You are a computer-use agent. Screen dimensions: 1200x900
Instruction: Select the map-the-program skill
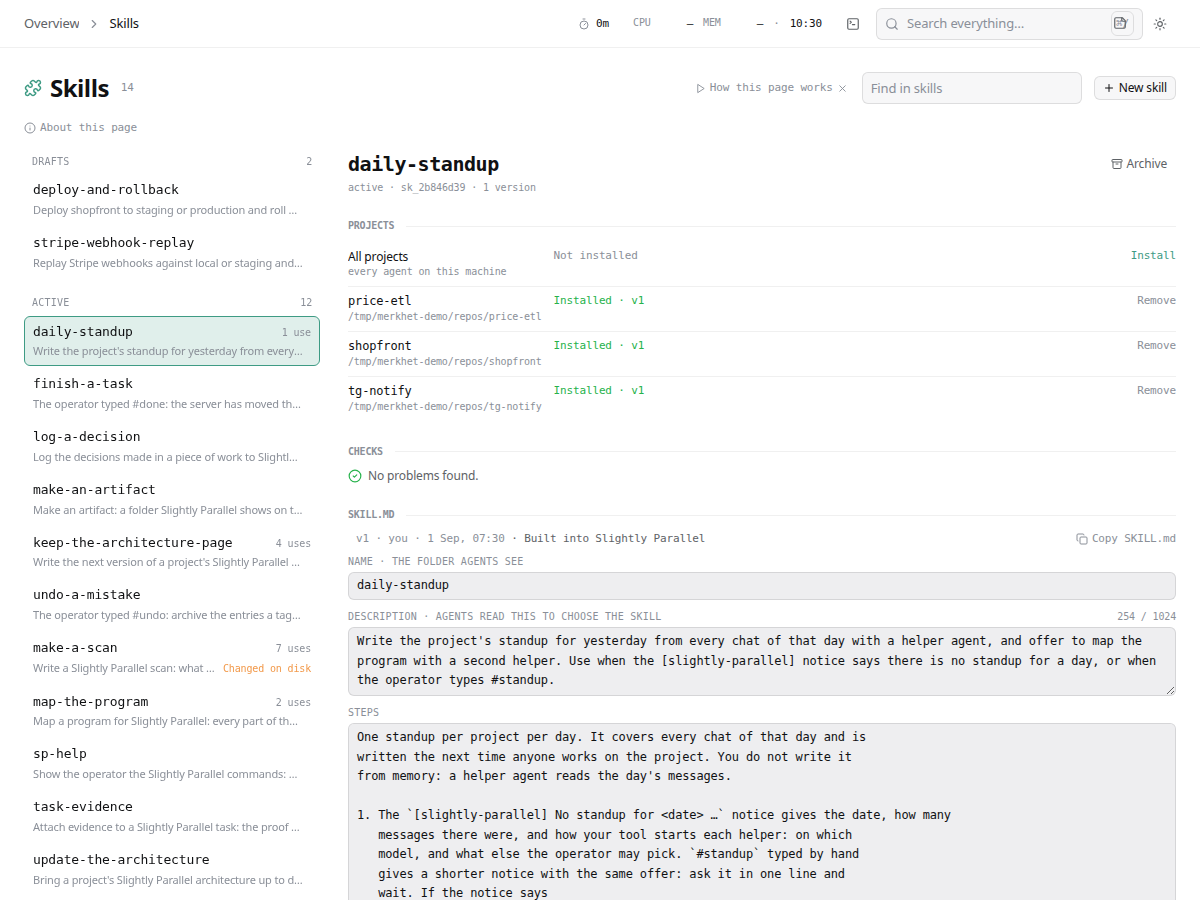point(172,711)
